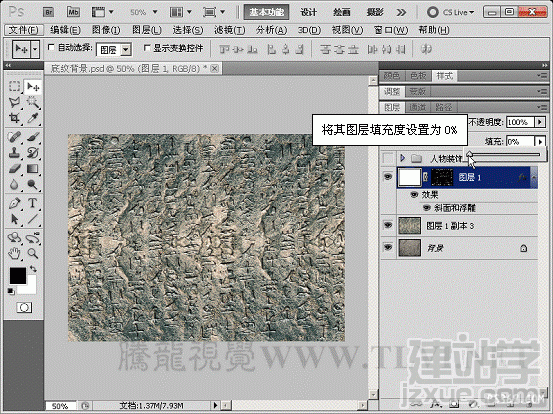Viewport: 553px width, 414px height.
Task: Expand the 人物装饰 layer group
Action: click(x=402, y=158)
